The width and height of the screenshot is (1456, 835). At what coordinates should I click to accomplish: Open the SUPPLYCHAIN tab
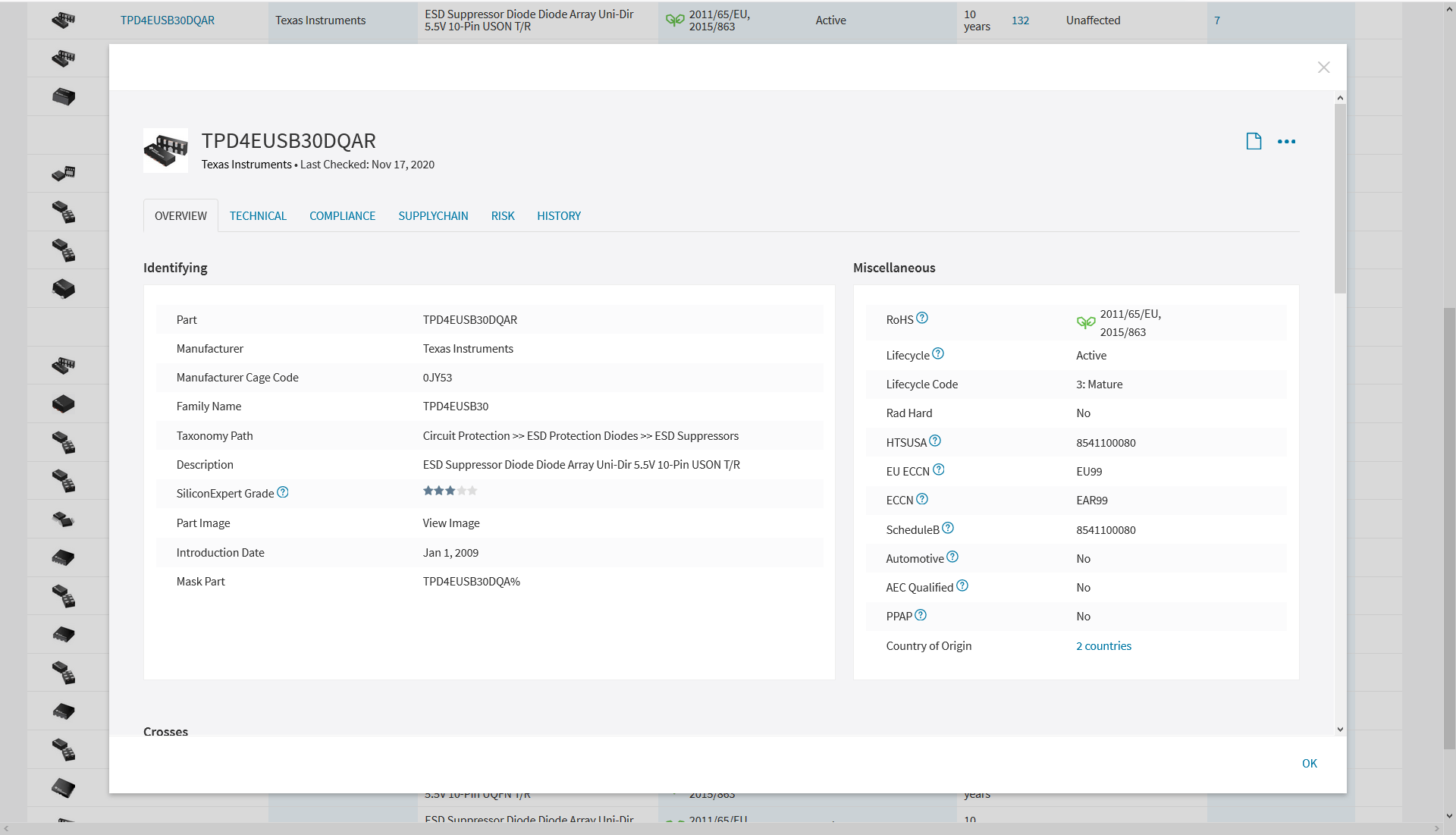(x=433, y=215)
